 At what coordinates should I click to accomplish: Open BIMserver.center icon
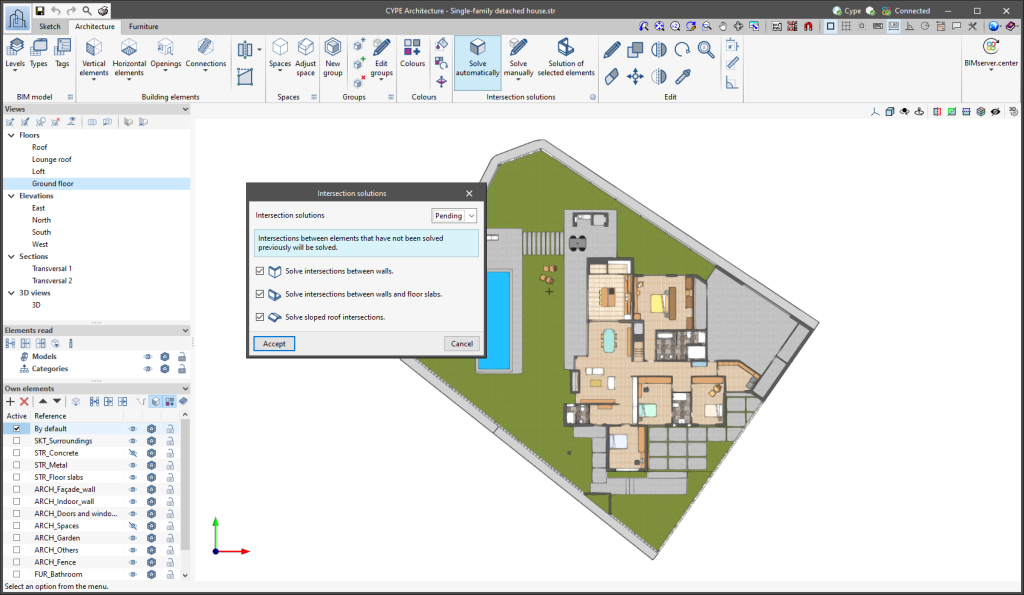990,48
